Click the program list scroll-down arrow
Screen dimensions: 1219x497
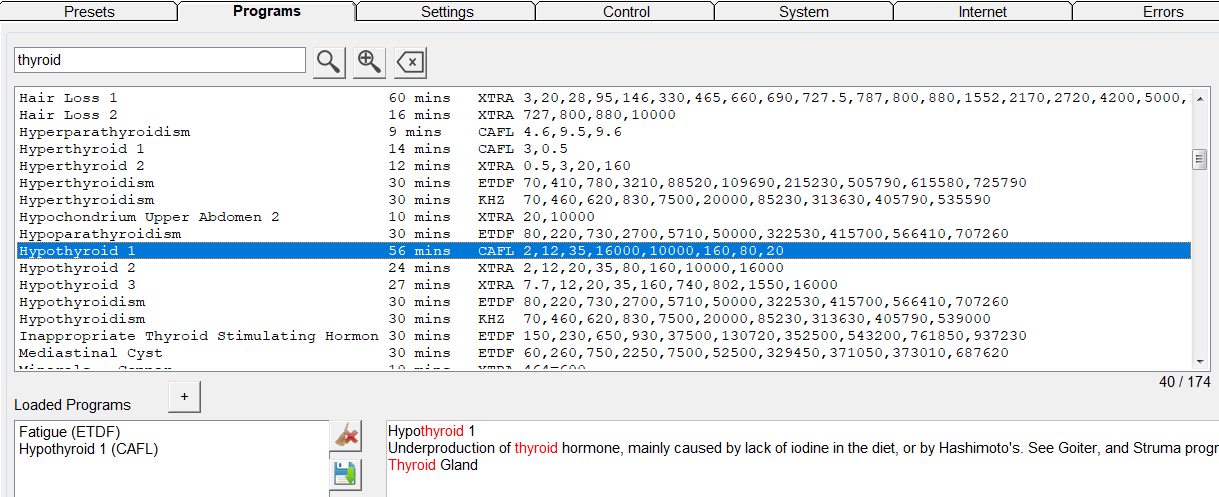[x=1200, y=361]
